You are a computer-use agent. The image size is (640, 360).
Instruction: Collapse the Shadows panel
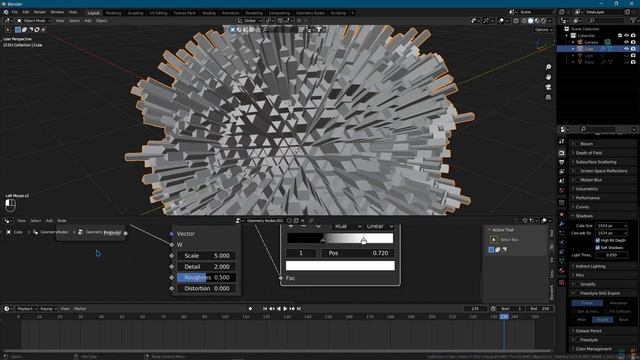point(603,216)
